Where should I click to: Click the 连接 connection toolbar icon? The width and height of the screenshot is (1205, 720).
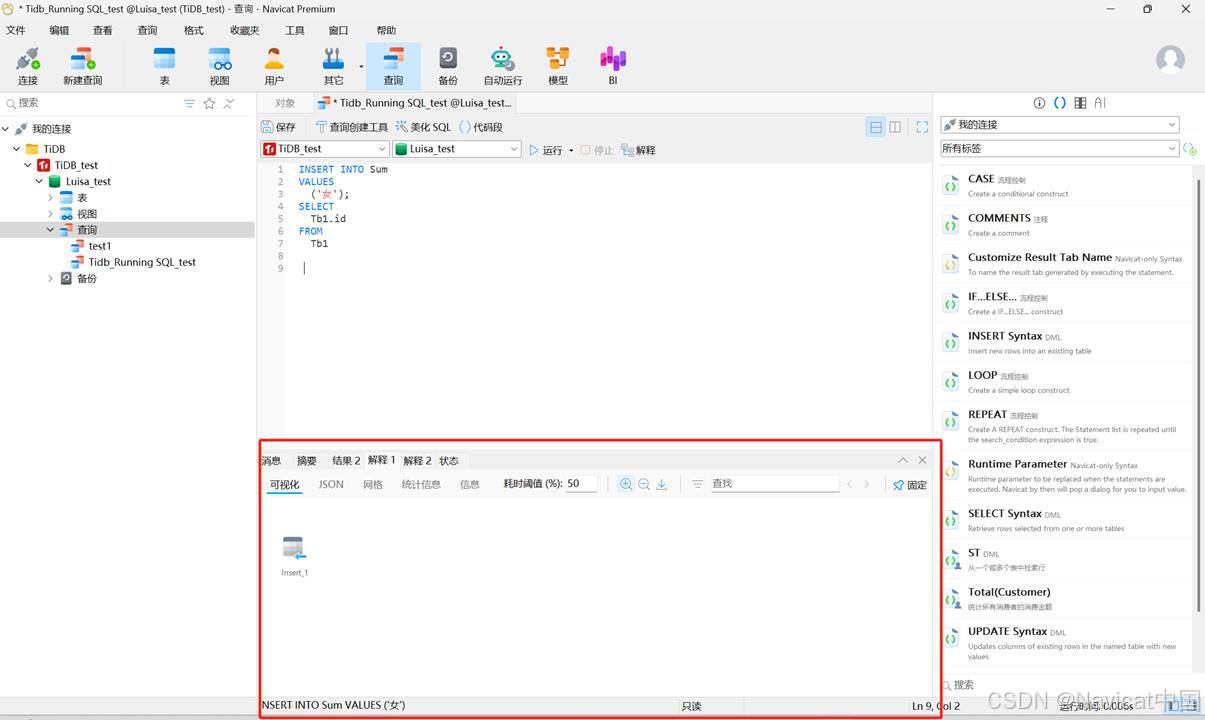tap(28, 66)
